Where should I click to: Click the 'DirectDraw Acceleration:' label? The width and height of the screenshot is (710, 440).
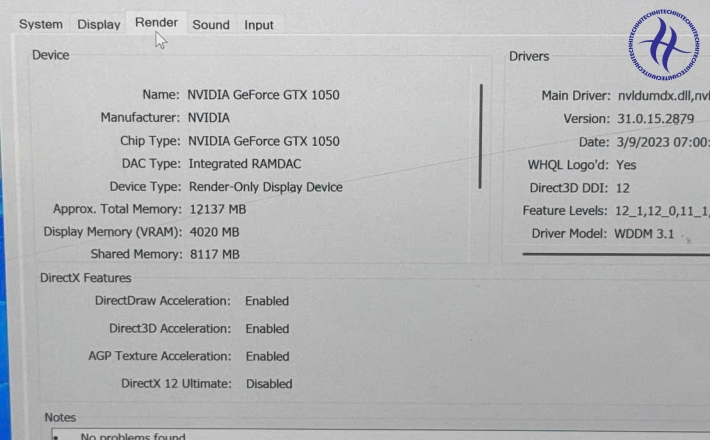click(163, 301)
